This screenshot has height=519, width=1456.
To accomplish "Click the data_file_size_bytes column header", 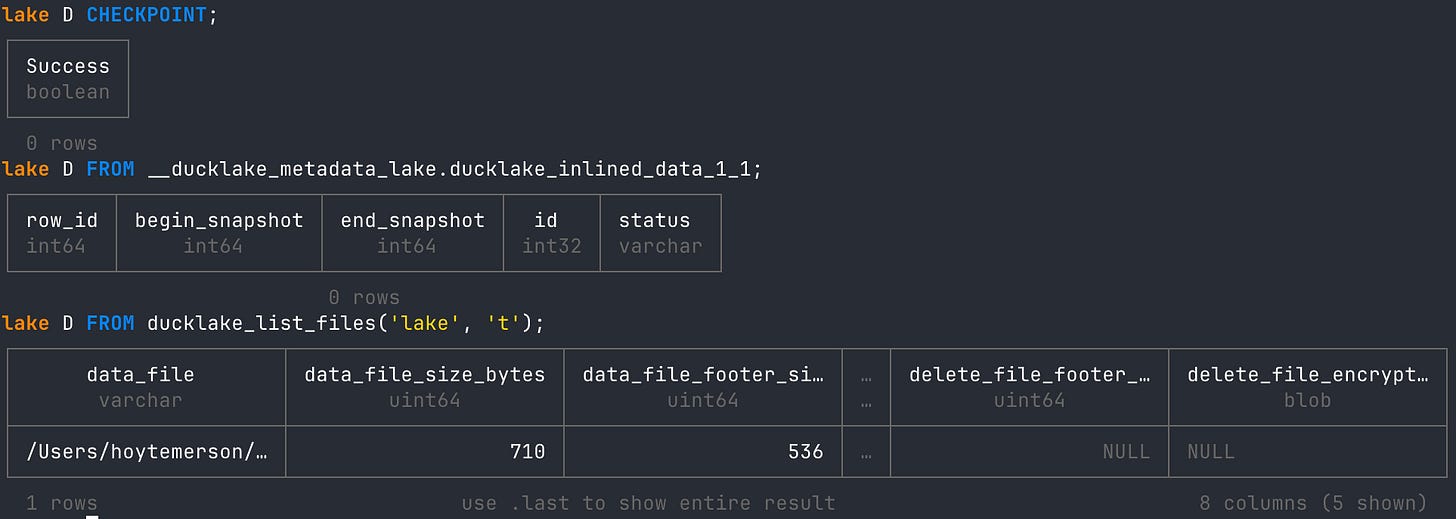I will pyautogui.click(x=425, y=387).
